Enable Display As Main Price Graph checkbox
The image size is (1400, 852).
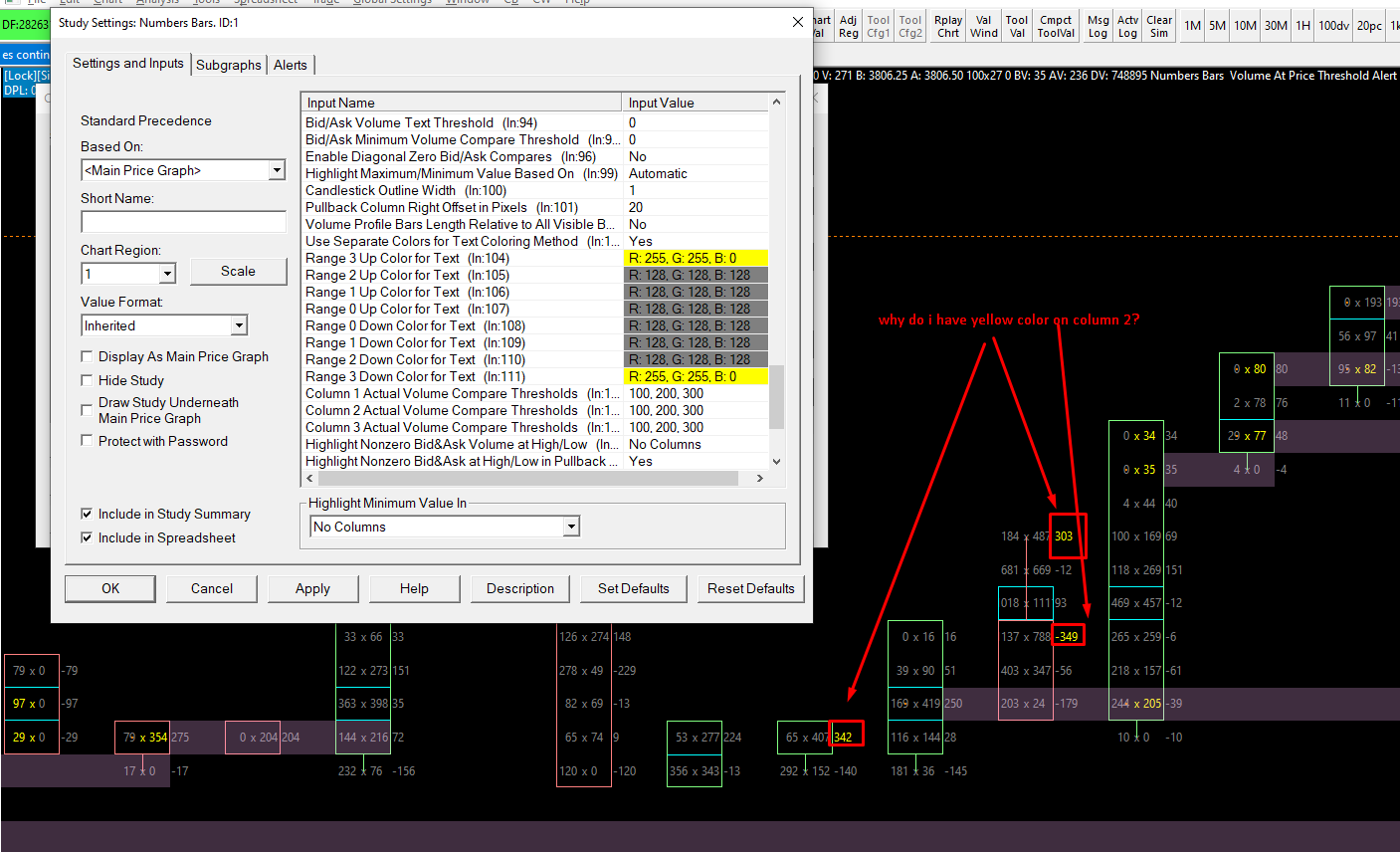[x=87, y=356]
